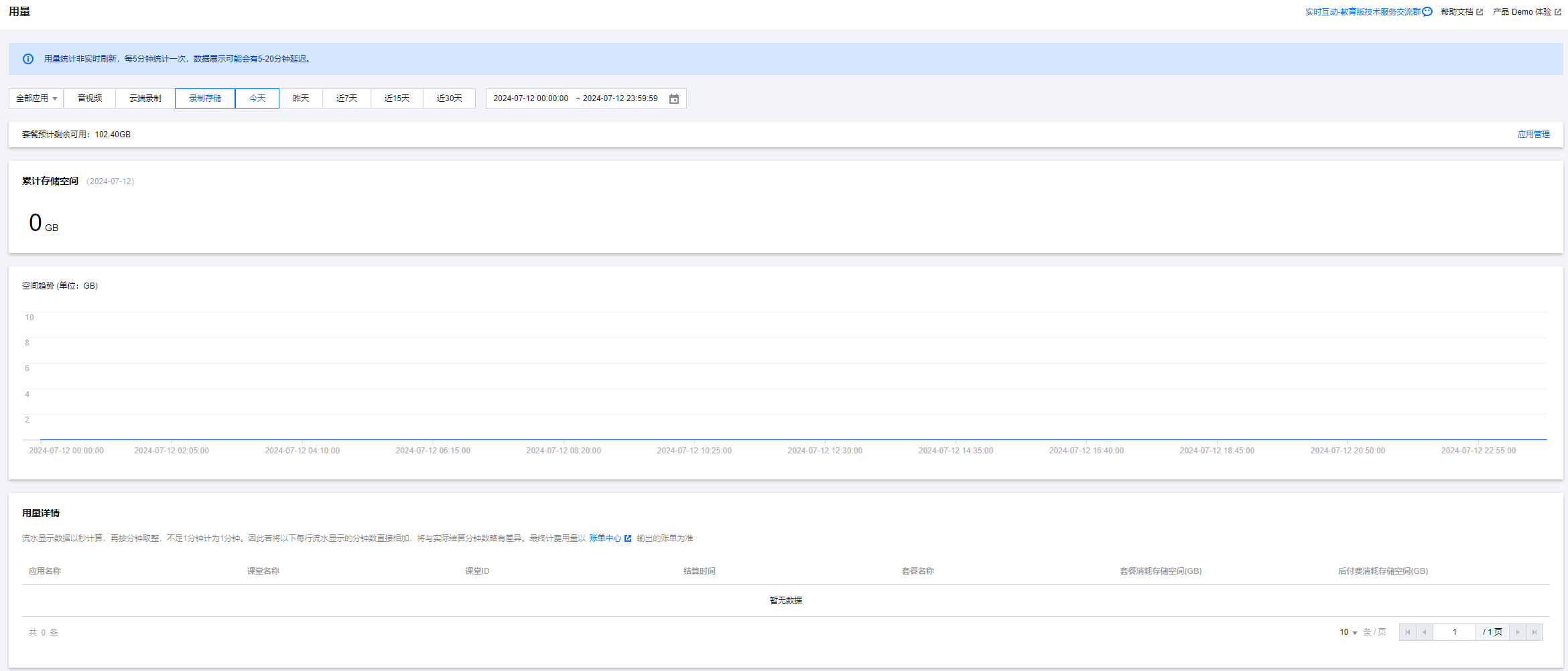The width and height of the screenshot is (1568, 671).
Task: Click the 结算时间 column header
Action: click(700, 571)
